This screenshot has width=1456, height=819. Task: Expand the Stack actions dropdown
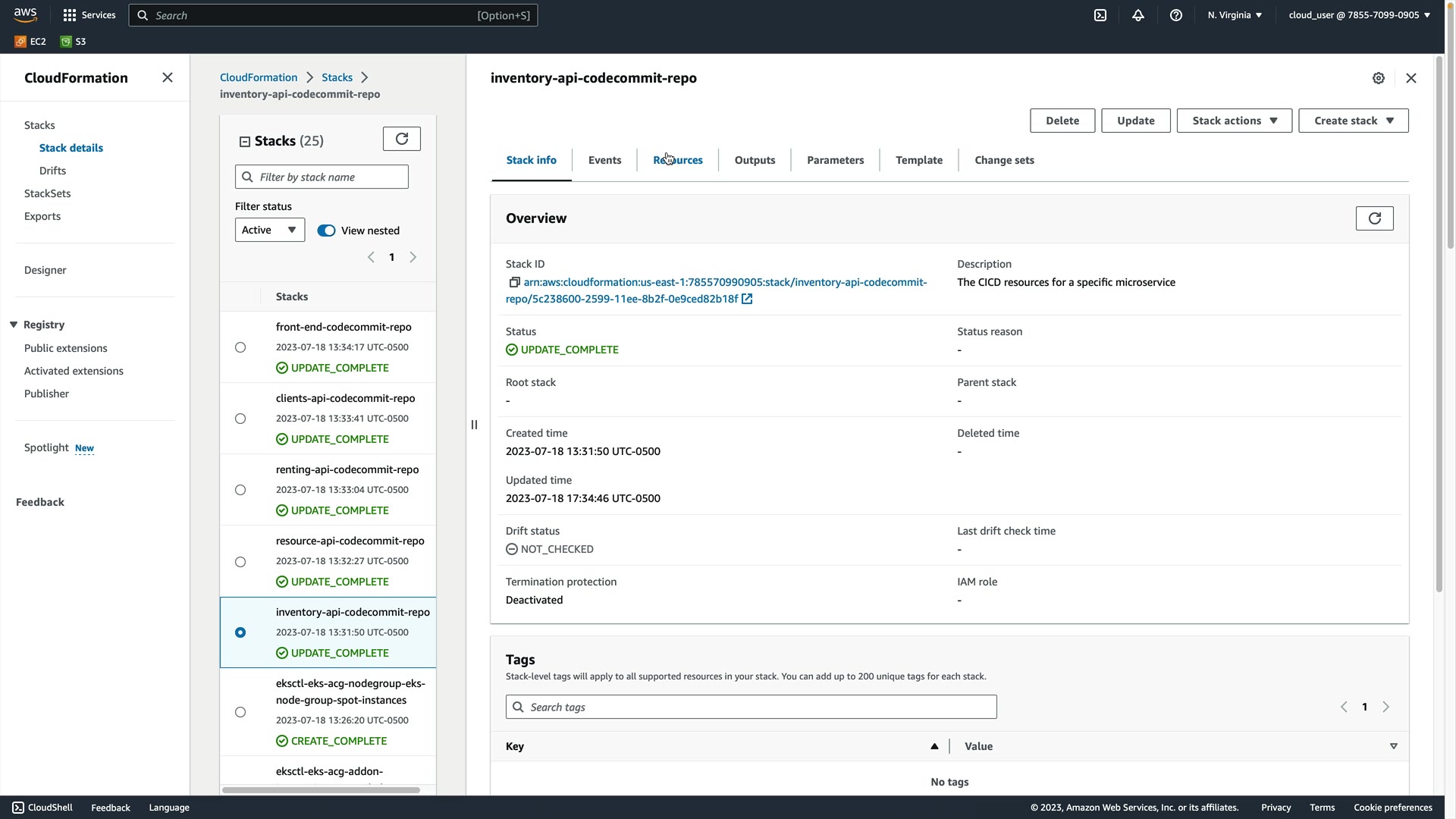[x=1234, y=121]
